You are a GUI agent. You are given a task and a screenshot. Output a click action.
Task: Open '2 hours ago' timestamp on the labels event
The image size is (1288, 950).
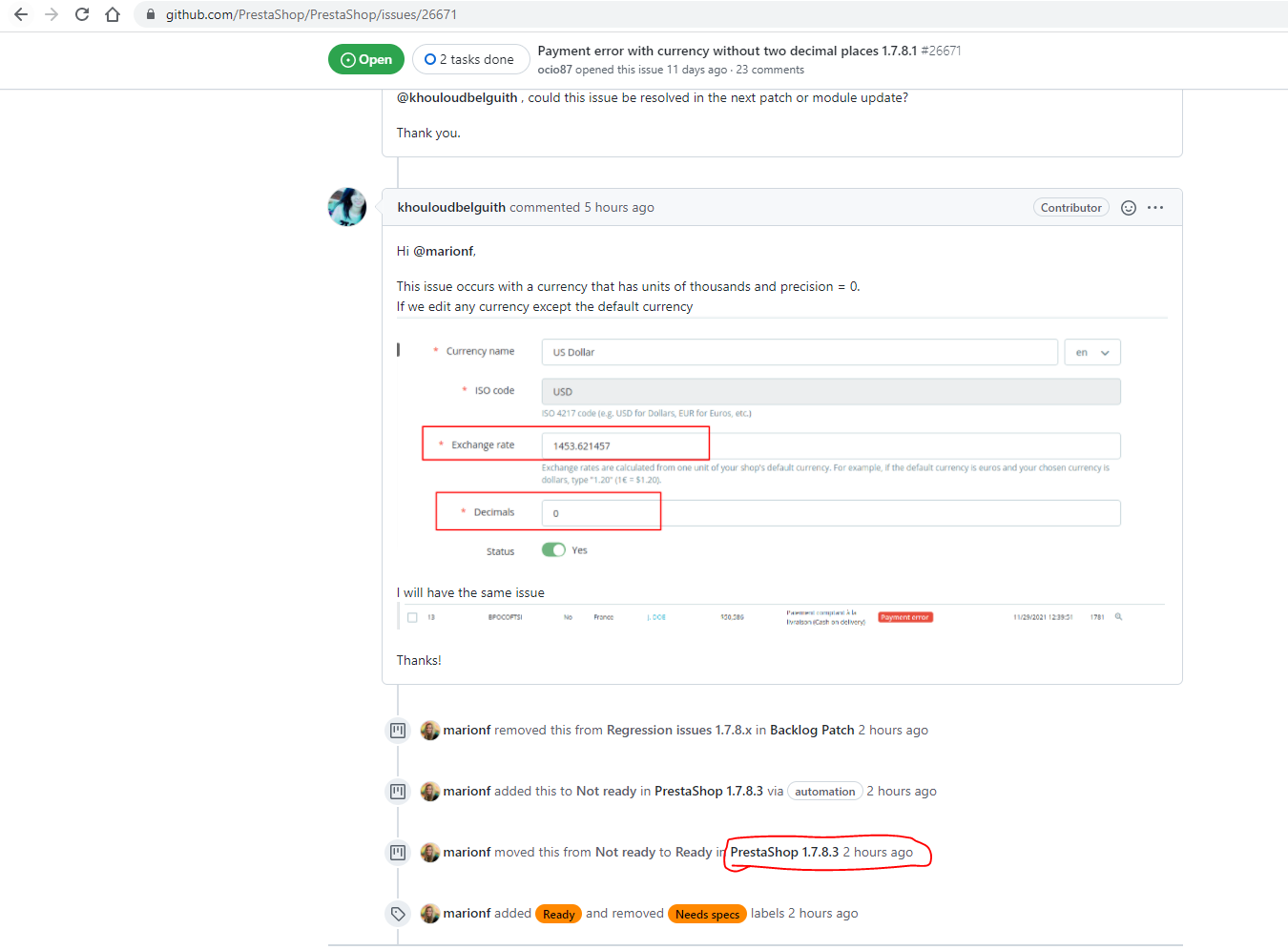[823, 913]
